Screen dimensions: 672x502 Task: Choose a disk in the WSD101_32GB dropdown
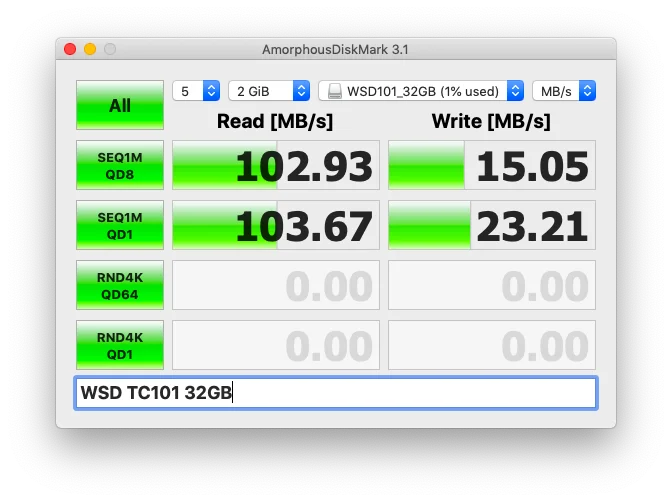(x=421, y=91)
